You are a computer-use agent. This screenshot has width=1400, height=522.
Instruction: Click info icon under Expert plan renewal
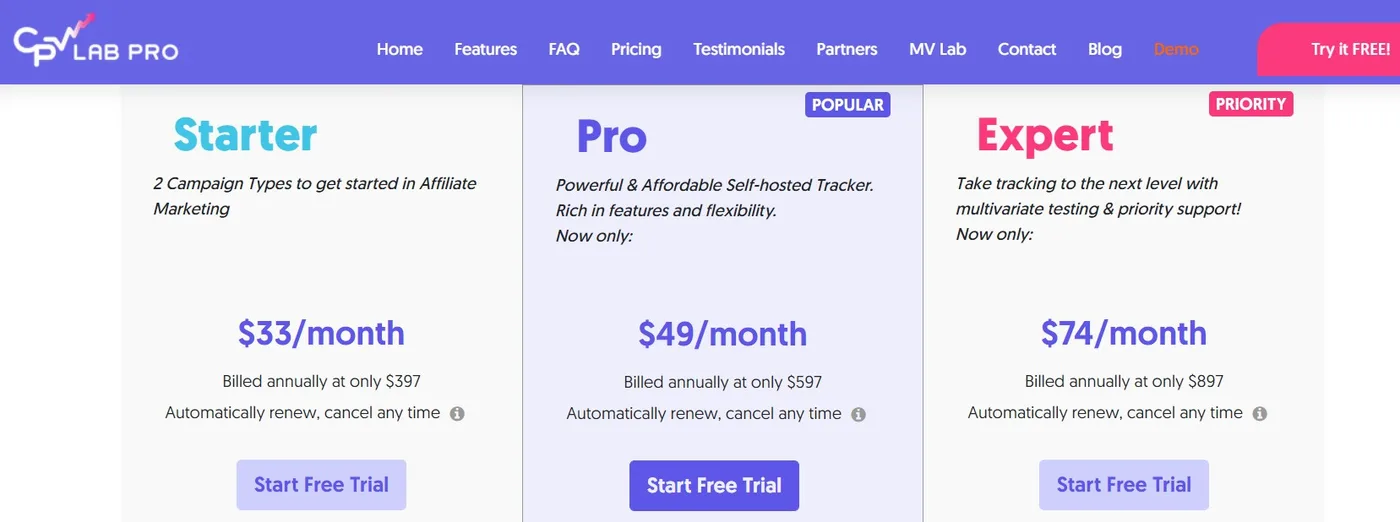tap(1260, 413)
